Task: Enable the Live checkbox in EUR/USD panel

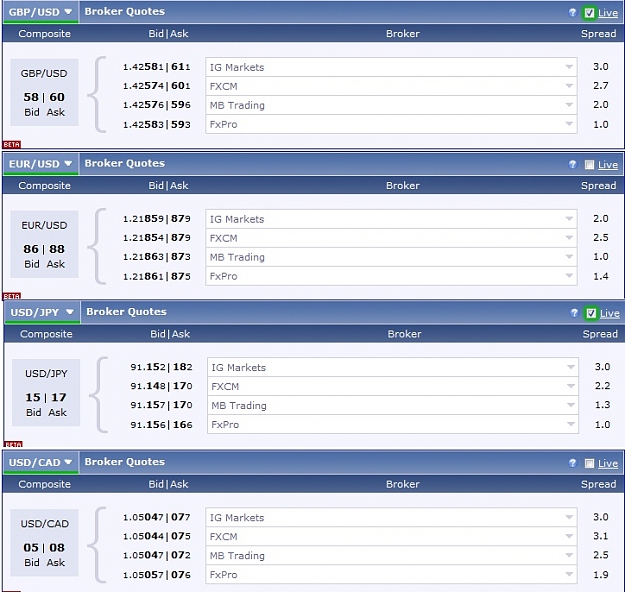Action: coord(589,165)
